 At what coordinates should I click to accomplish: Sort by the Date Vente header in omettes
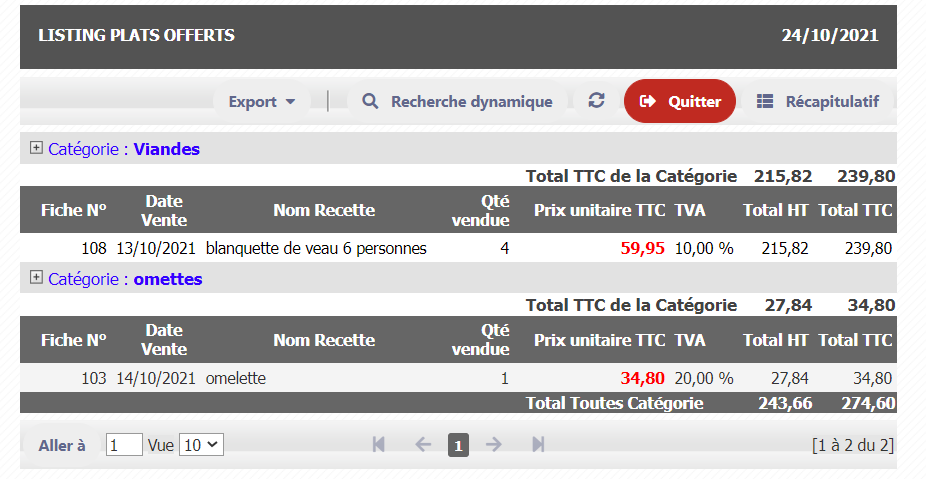[164, 340]
